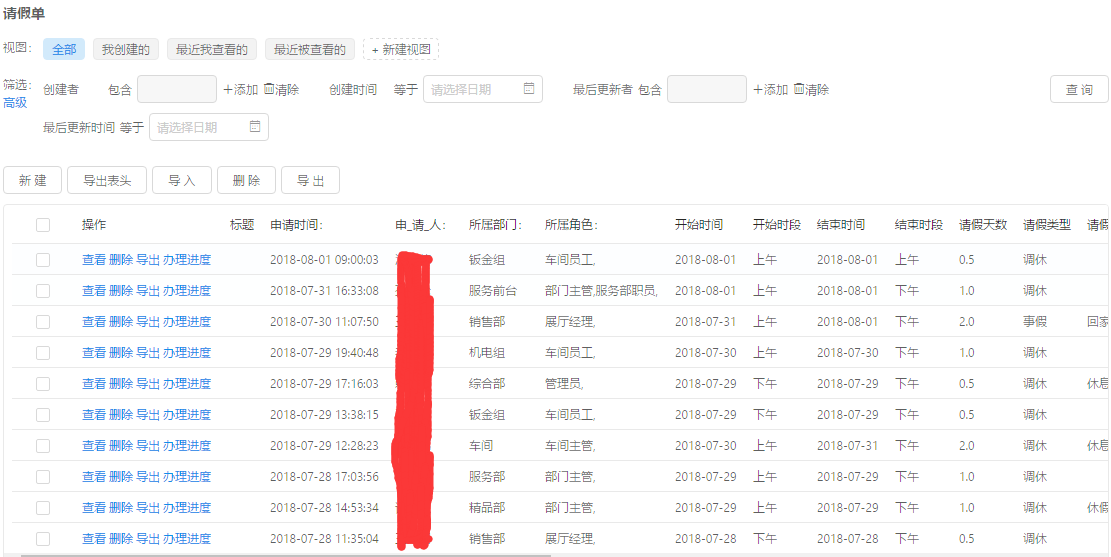Click 清除 trash icon for 最后更新者 filter
The width and height of the screenshot is (1111, 557).
pyautogui.click(x=799, y=89)
